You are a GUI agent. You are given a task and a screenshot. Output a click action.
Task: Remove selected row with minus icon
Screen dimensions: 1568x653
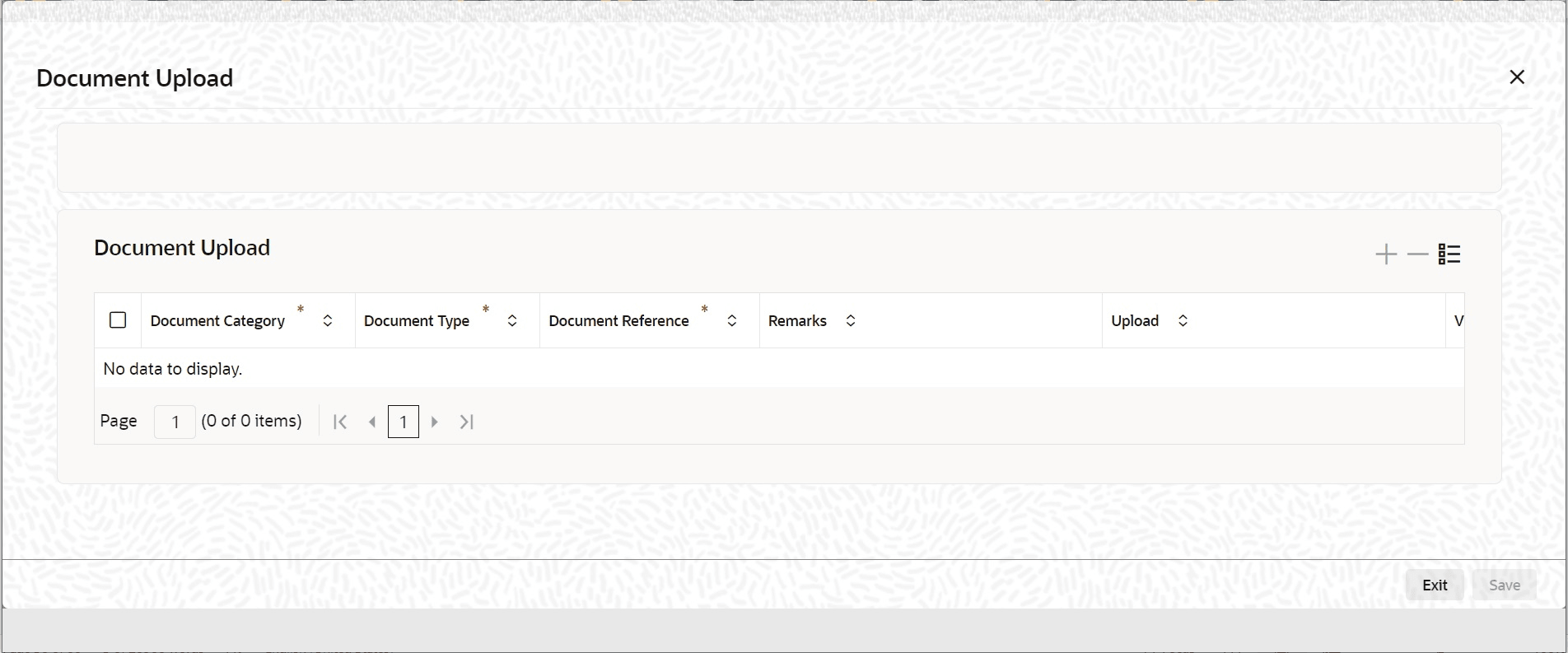click(1417, 254)
